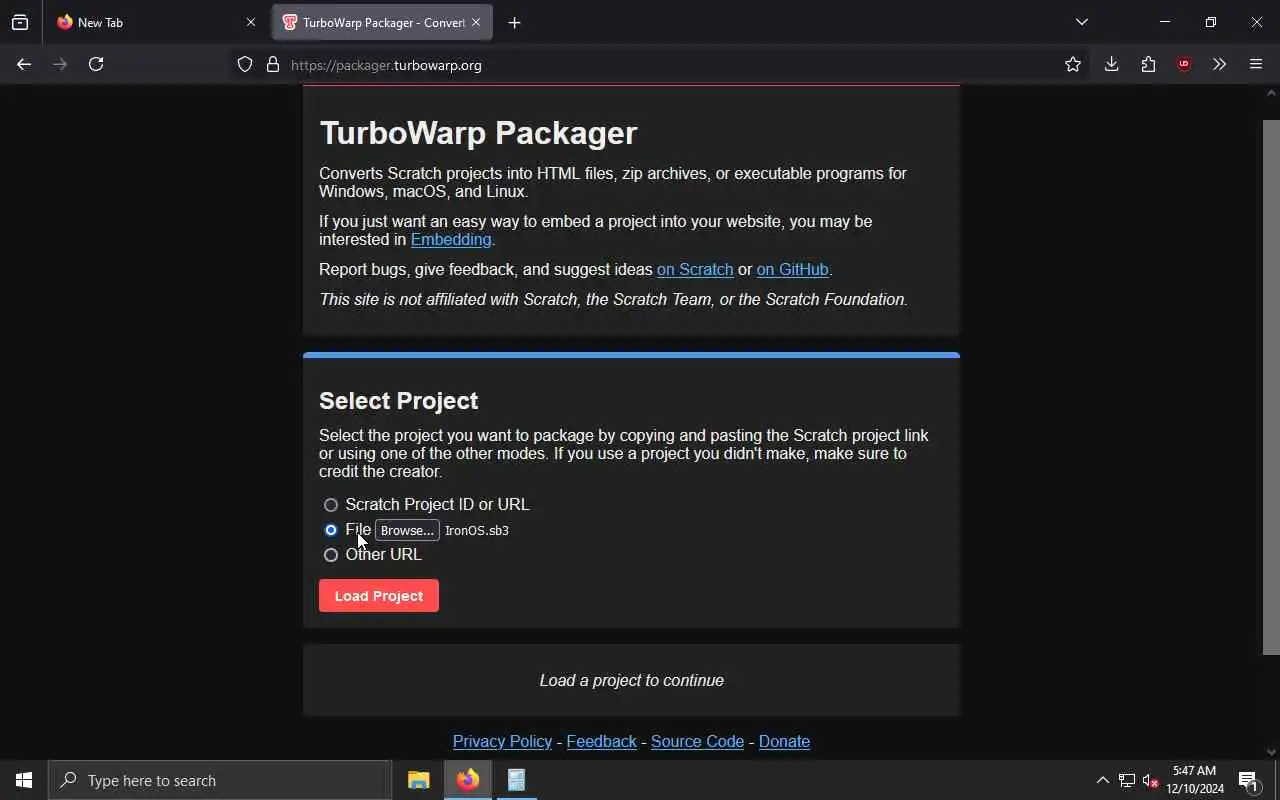This screenshot has height=800, width=1280.
Task: Select the TurboWarp Packager tab
Action: (382, 22)
